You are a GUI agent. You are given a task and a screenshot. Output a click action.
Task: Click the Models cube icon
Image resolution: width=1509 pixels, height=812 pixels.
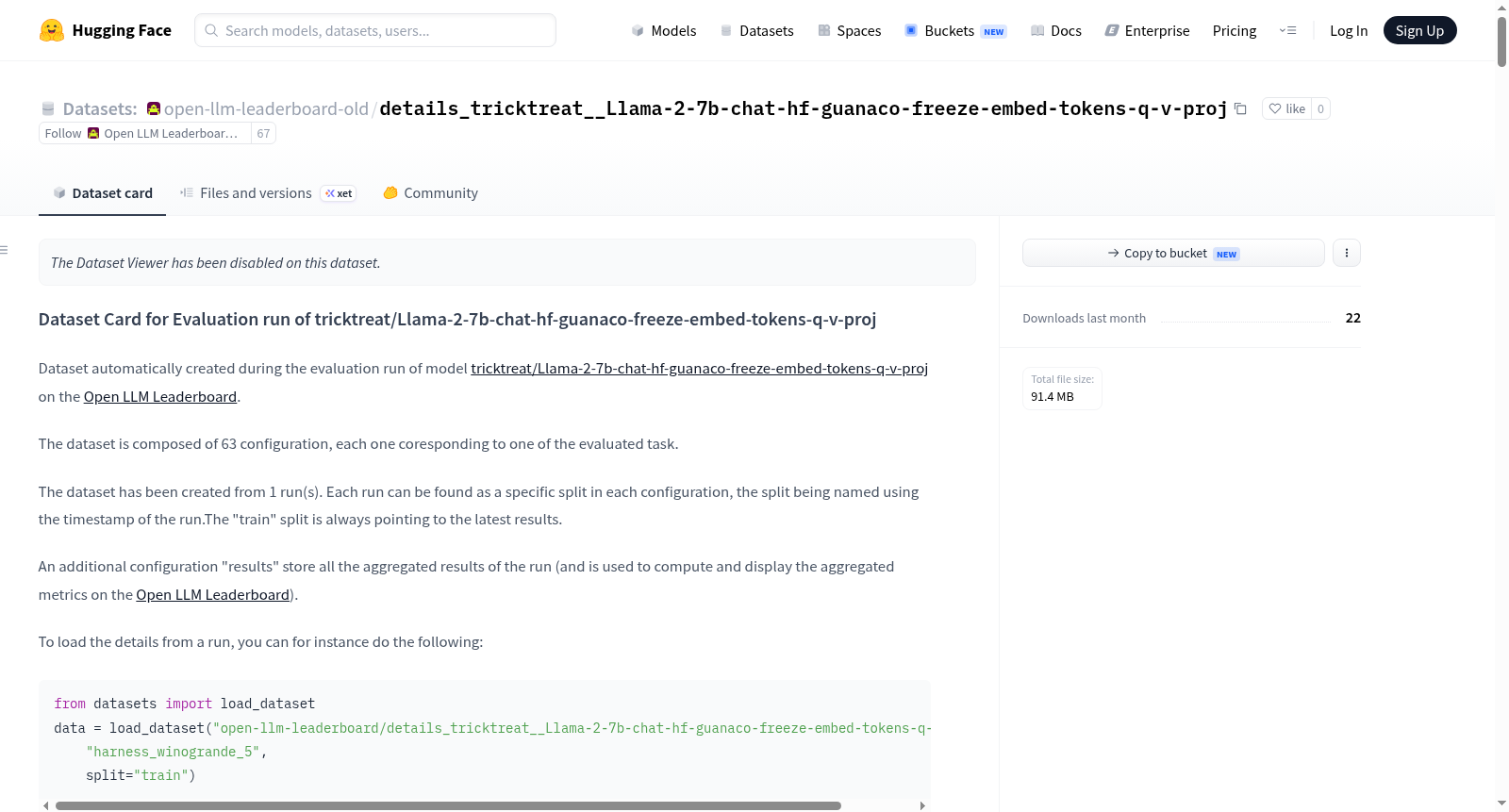(x=638, y=31)
